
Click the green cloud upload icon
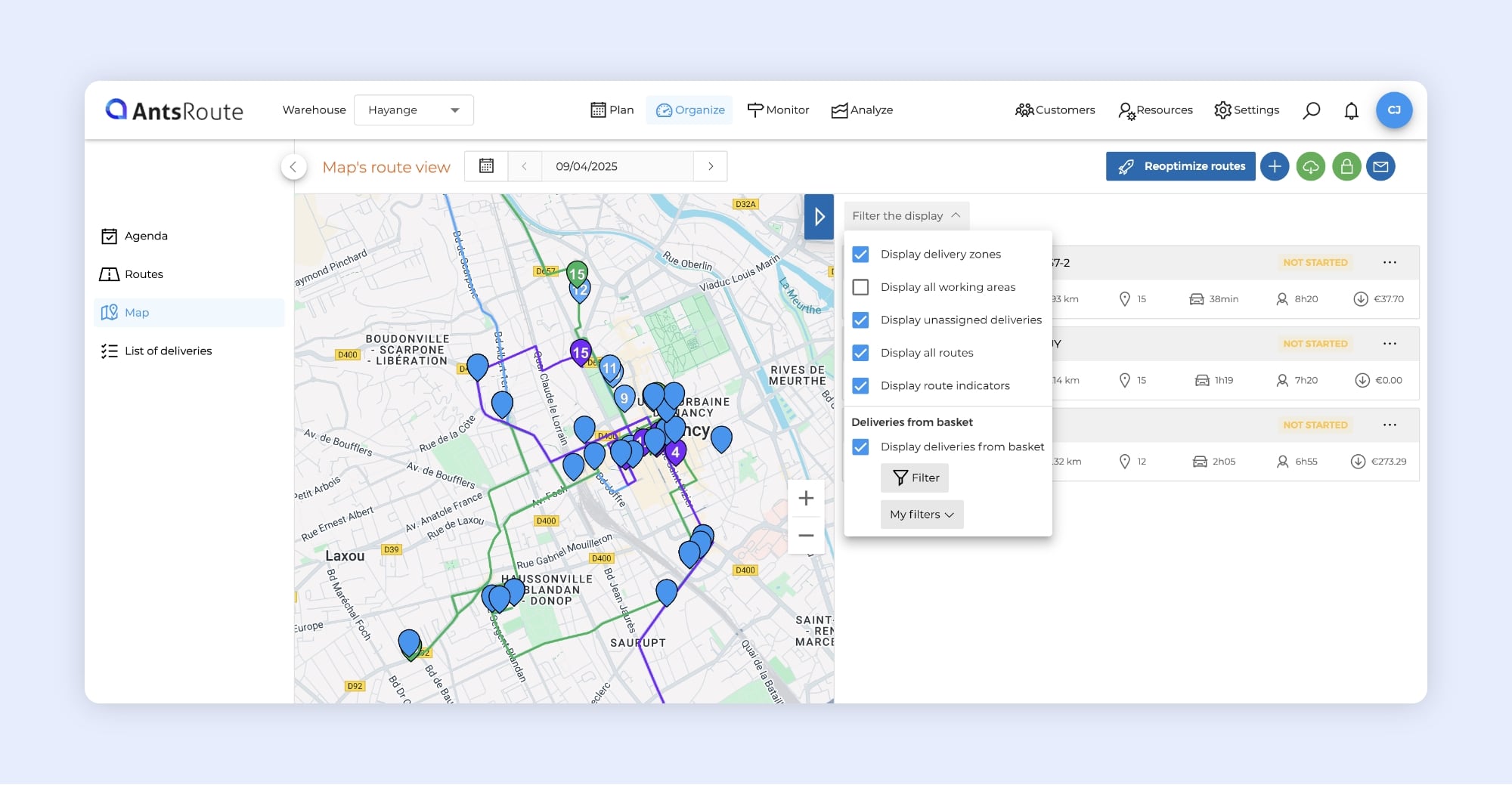[1310, 166]
